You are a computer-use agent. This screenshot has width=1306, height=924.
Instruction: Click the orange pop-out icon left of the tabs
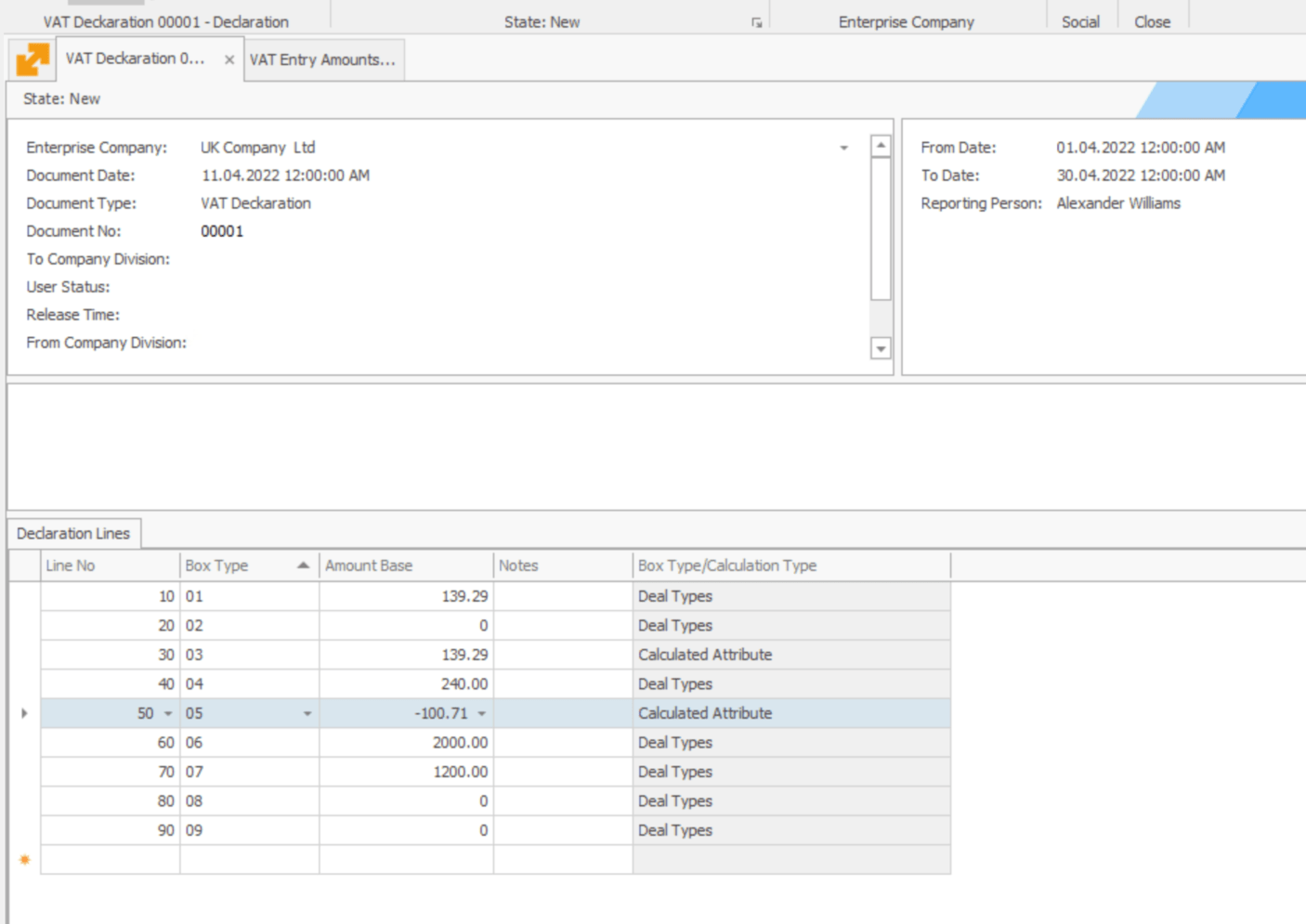click(x=31, y=60)
